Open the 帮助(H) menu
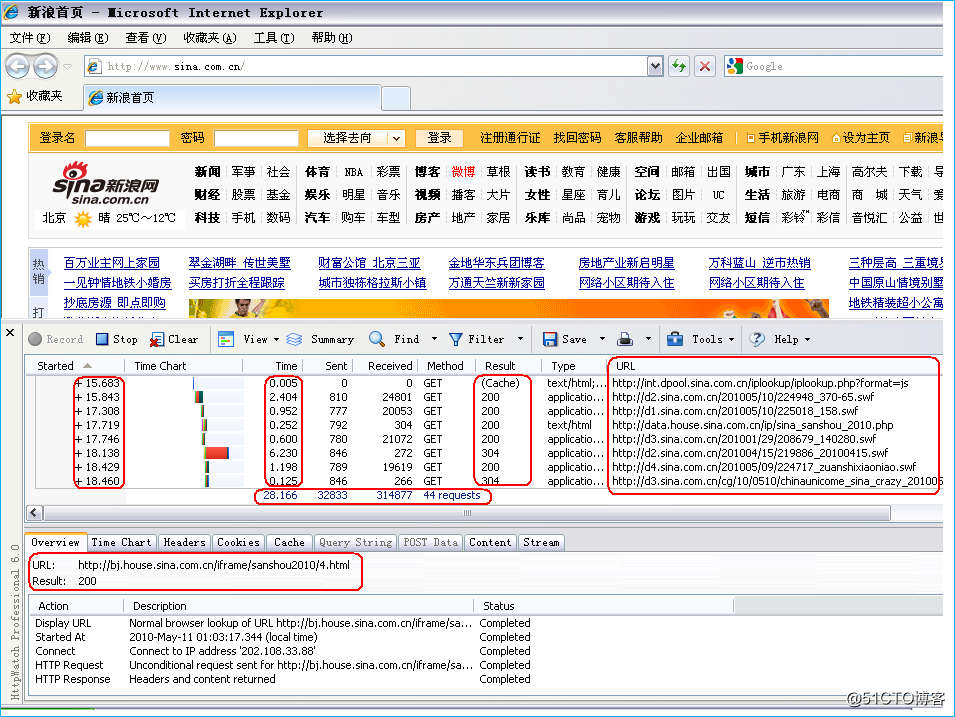This screenshot has width=955, height=717. click(332, 38)
